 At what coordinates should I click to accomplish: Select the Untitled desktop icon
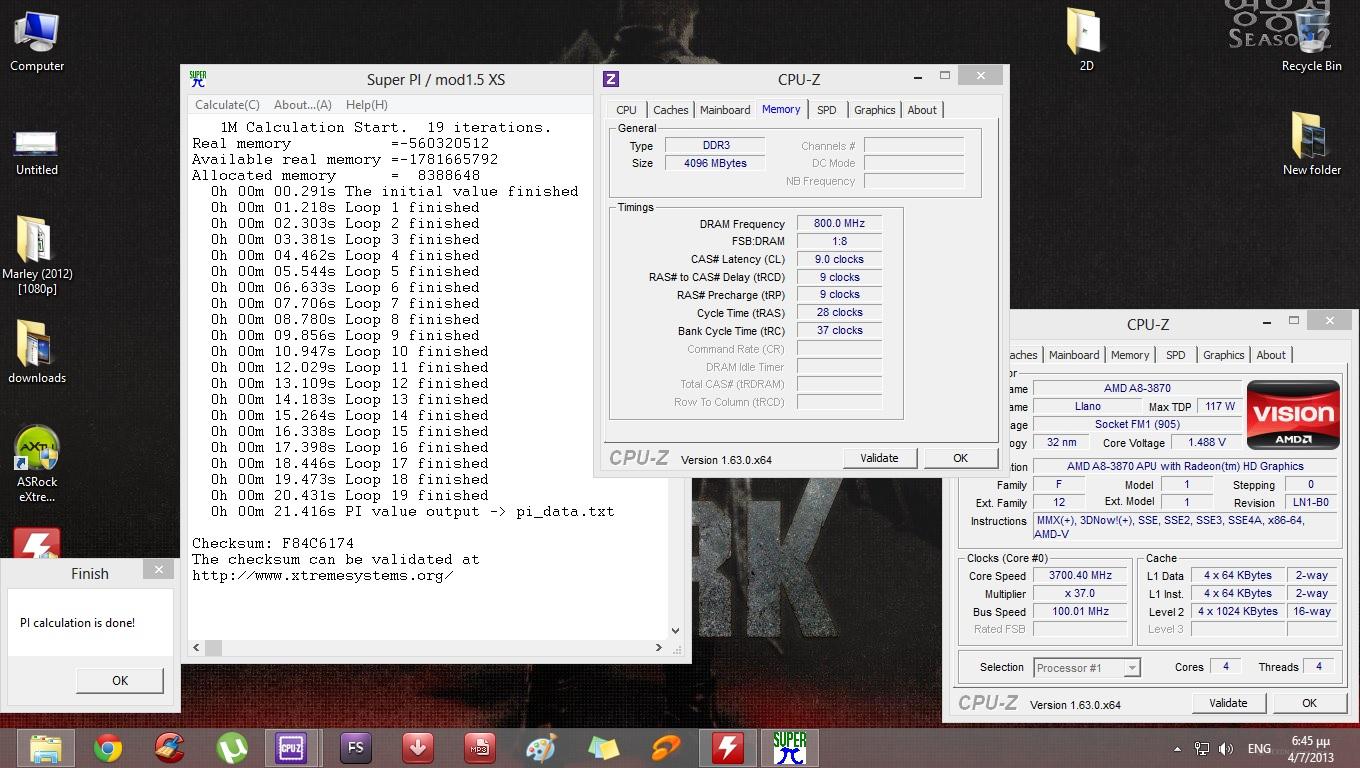point(37,152)
